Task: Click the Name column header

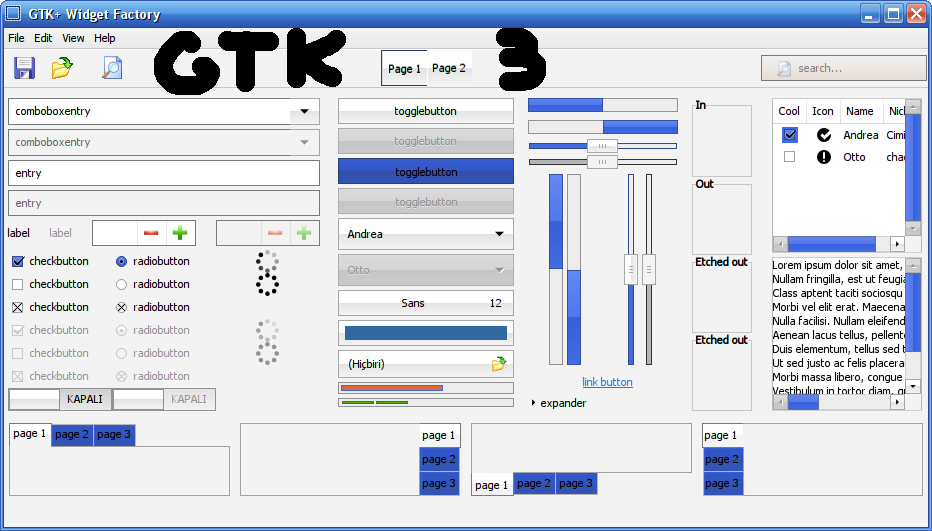Action: click(x=862, y=111)
